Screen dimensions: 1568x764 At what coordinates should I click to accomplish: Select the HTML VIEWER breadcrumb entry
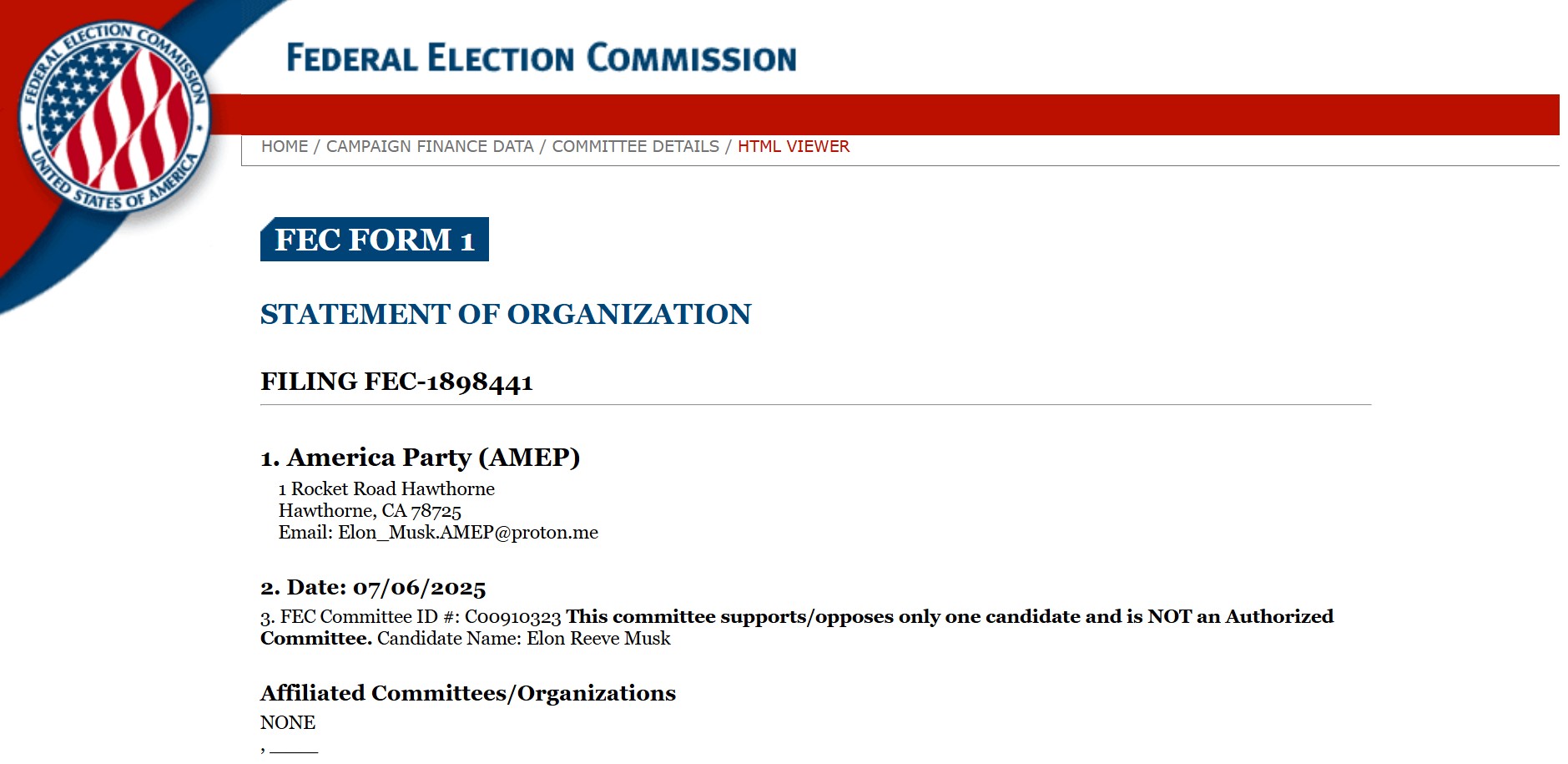[793, 146]
